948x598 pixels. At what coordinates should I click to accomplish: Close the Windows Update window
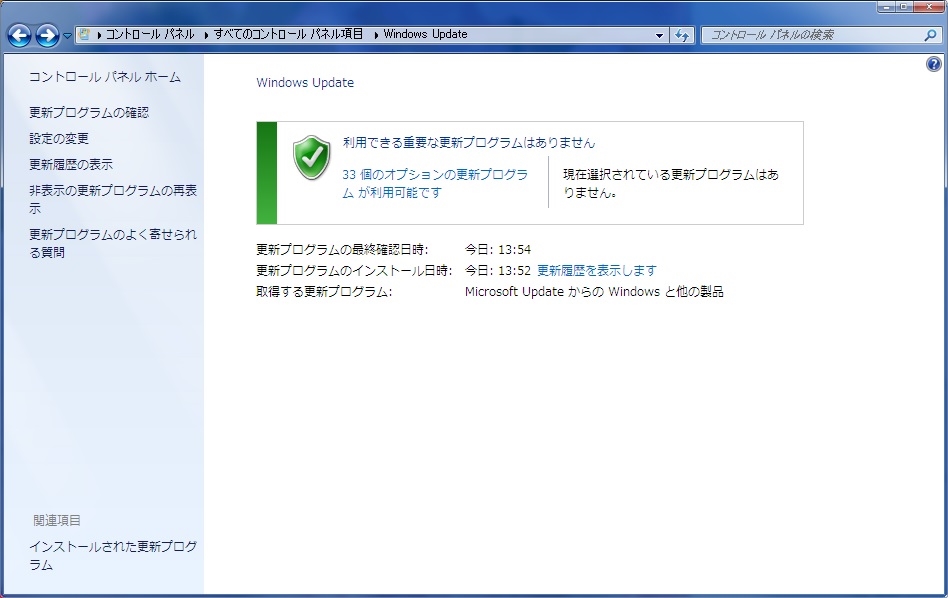930,7
